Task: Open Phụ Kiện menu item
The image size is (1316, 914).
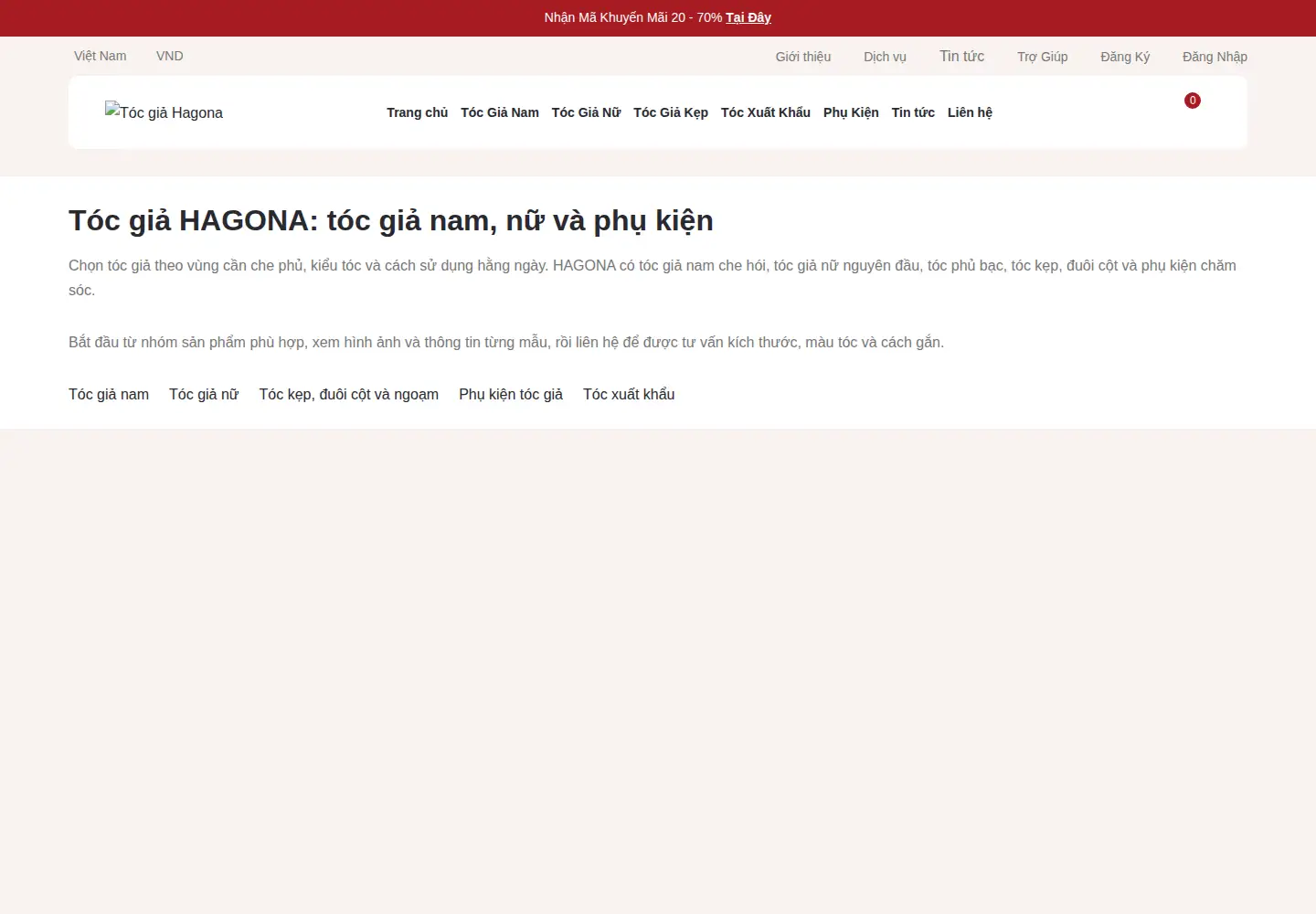Action: (x=851, y=112)
